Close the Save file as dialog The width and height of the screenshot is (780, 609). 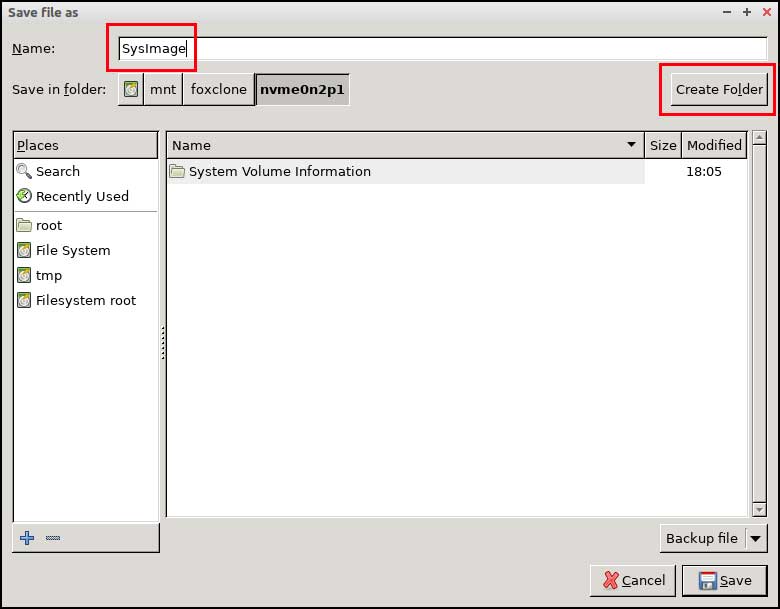point(767,12)
